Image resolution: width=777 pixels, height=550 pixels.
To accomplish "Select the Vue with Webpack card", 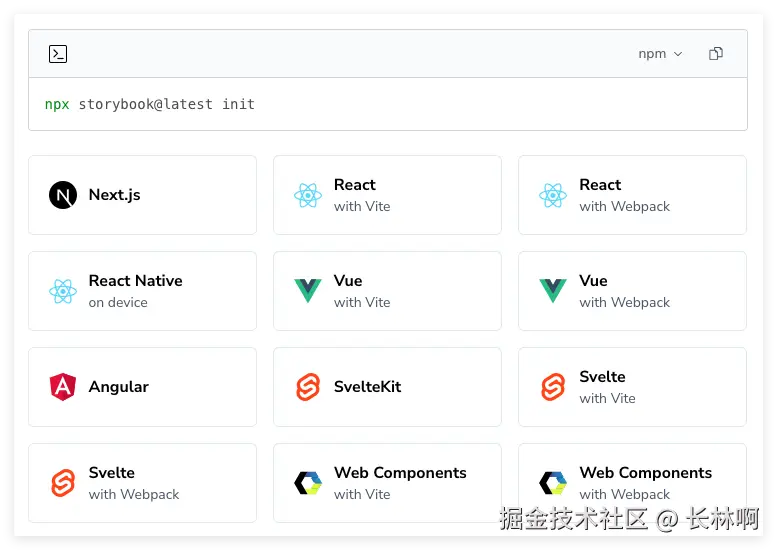I will (632, 291).
